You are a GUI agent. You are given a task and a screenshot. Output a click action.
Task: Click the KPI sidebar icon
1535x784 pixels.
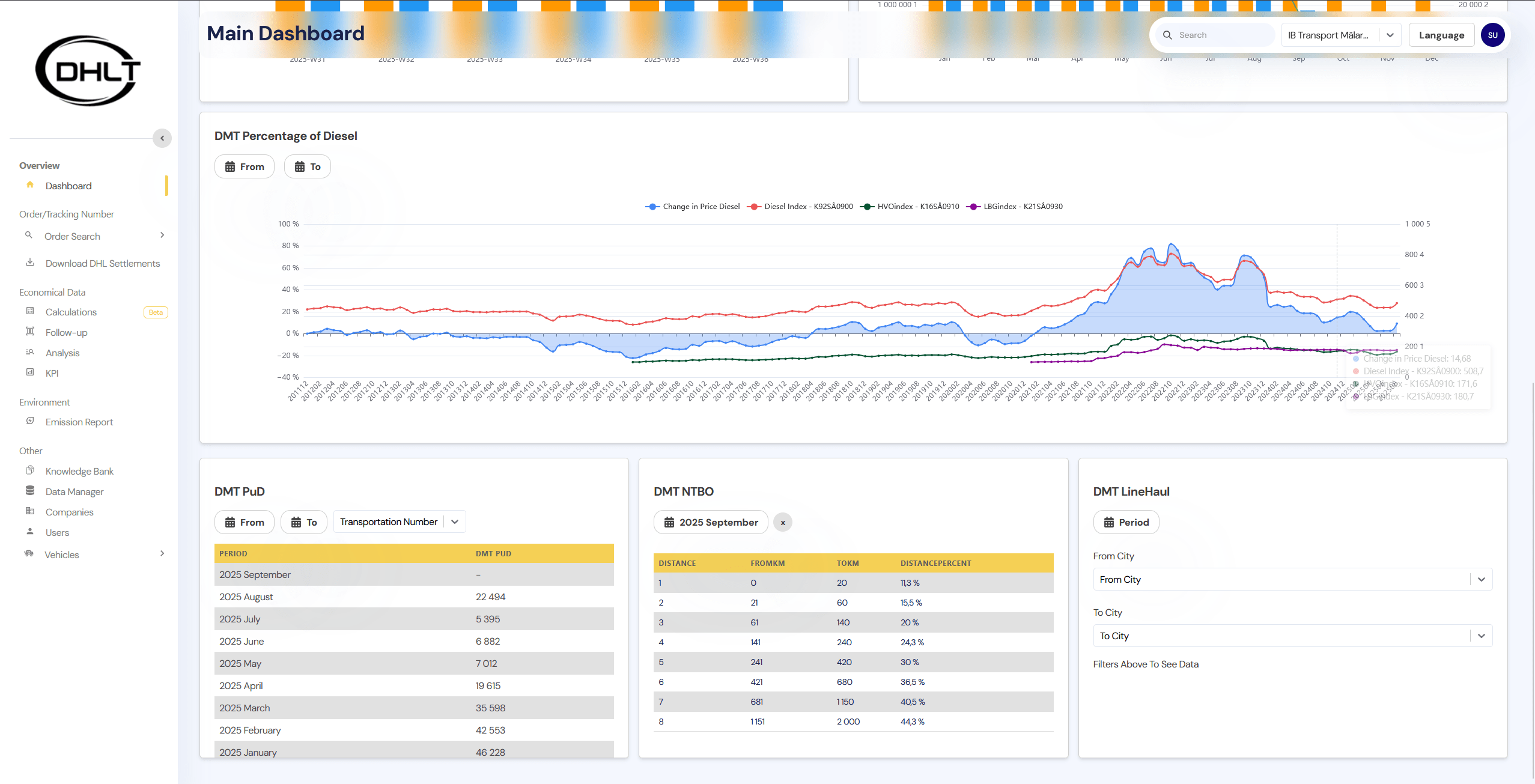pos(30,372)
